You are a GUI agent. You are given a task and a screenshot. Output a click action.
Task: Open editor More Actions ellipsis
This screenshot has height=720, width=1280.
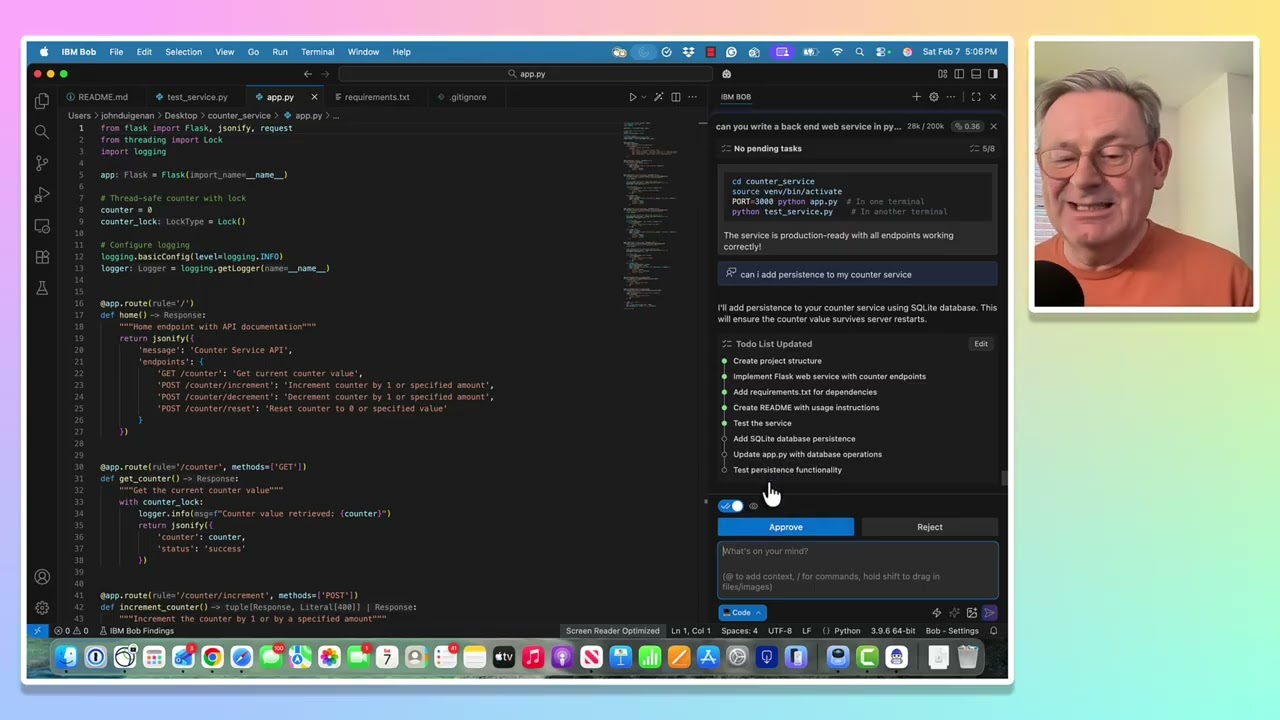692,97
